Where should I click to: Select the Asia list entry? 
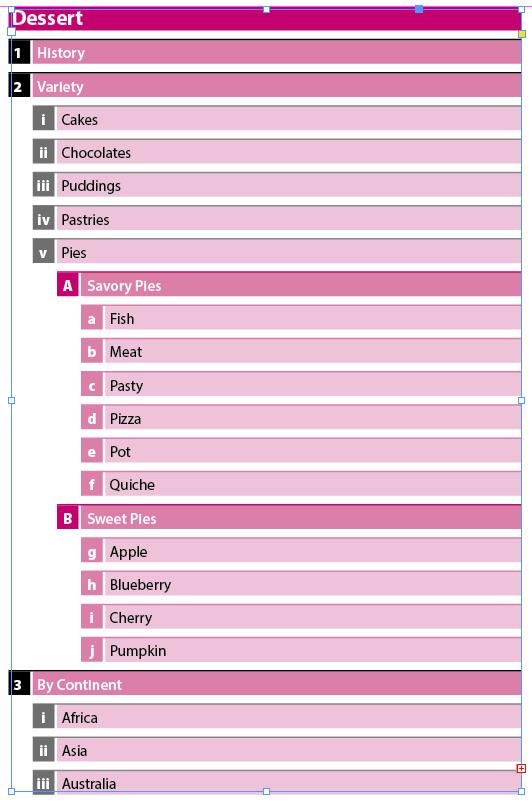click(277, 751)
